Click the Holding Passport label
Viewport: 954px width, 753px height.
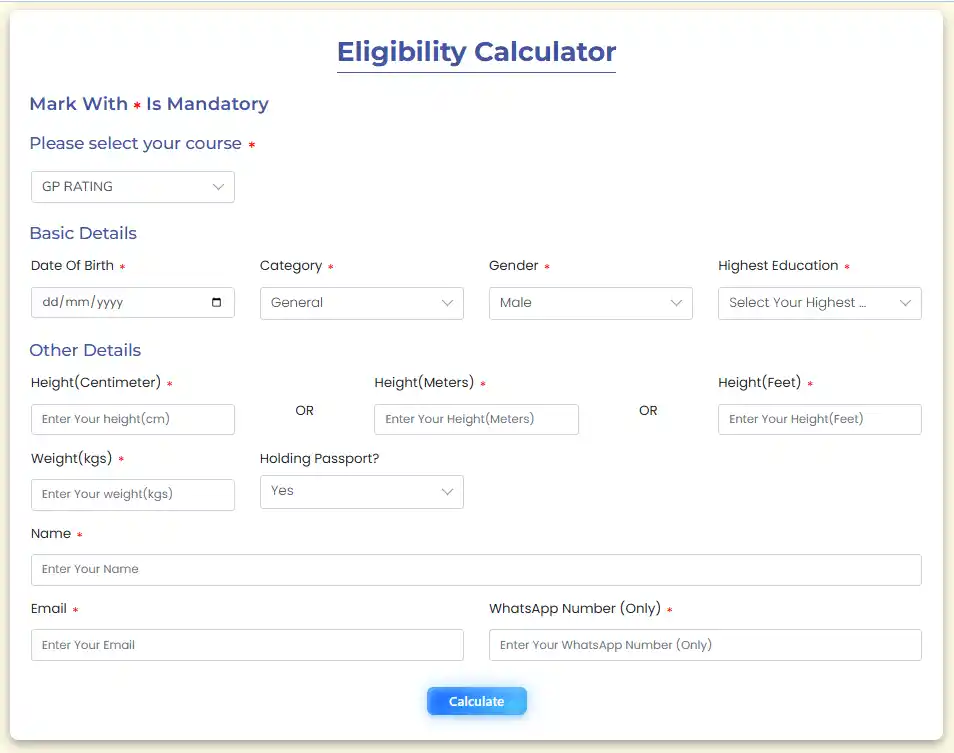[319, 458]
